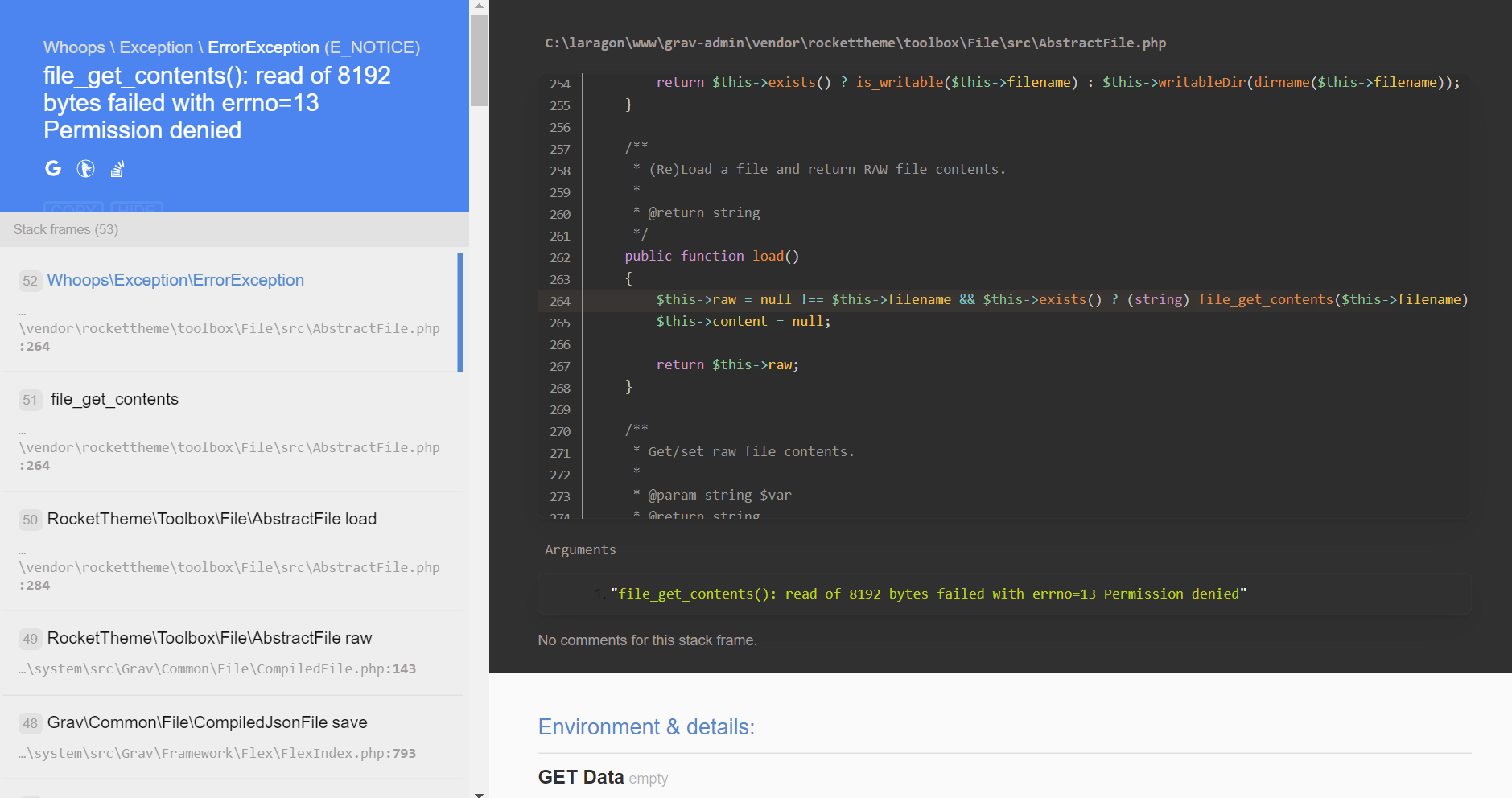Click the argument string value in Arguments

pyautogui.click(x=929, y=594)
